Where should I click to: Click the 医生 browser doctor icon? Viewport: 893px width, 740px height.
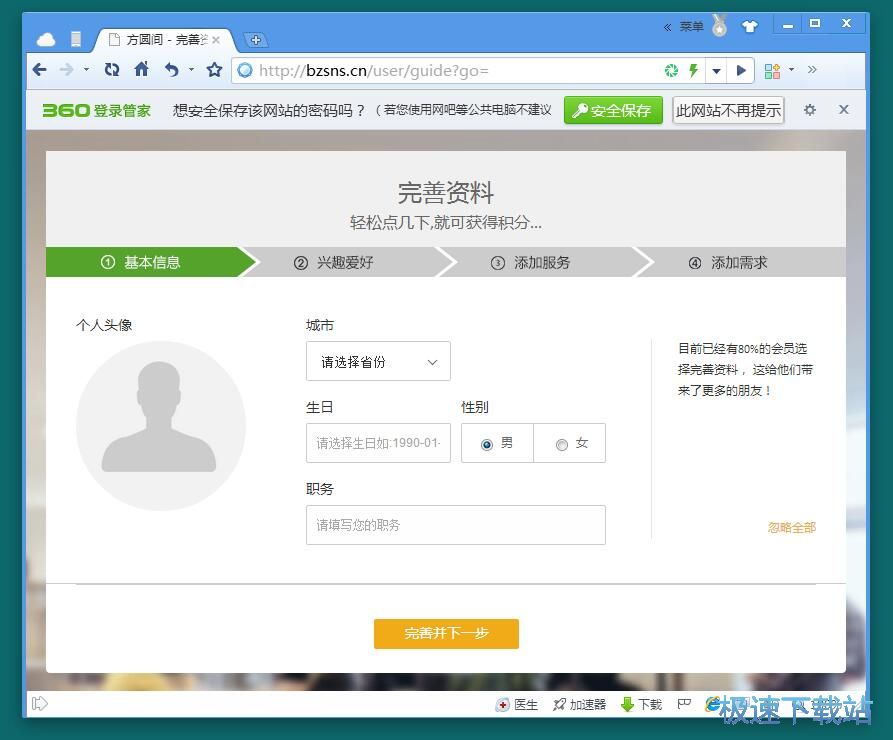[517, 704]
